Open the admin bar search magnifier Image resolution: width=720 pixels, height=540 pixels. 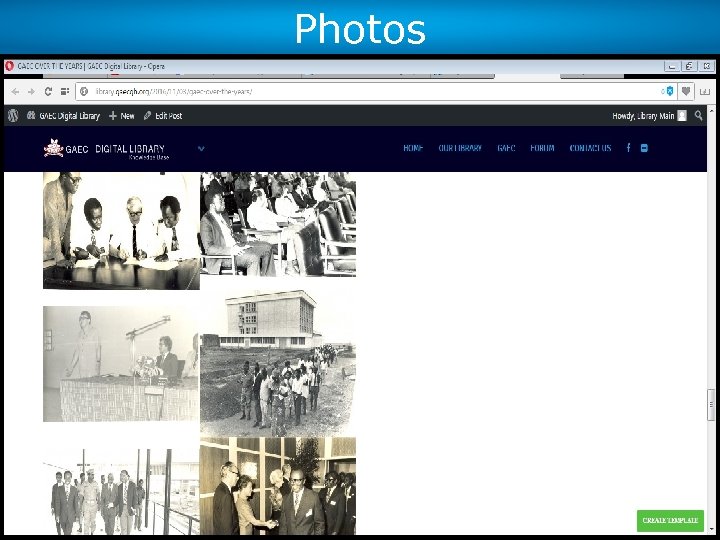[x=698, y=116]
